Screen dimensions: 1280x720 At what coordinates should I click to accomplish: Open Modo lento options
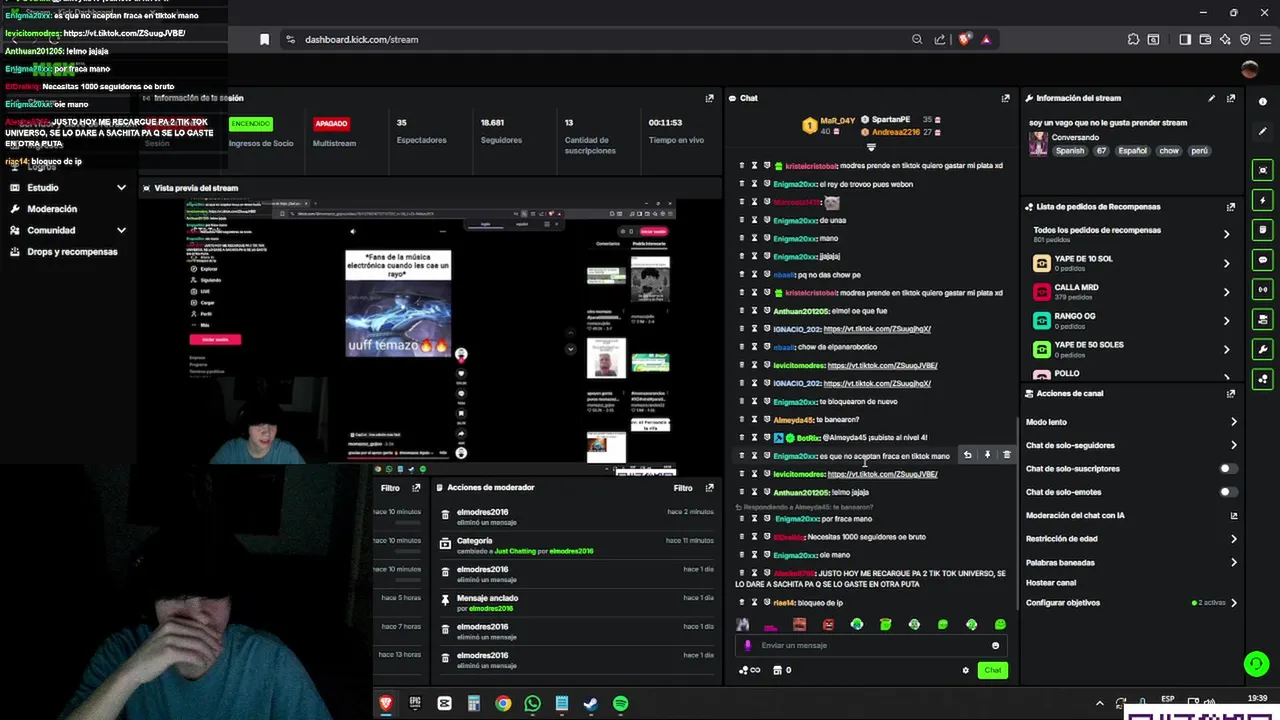(1131, 422)
